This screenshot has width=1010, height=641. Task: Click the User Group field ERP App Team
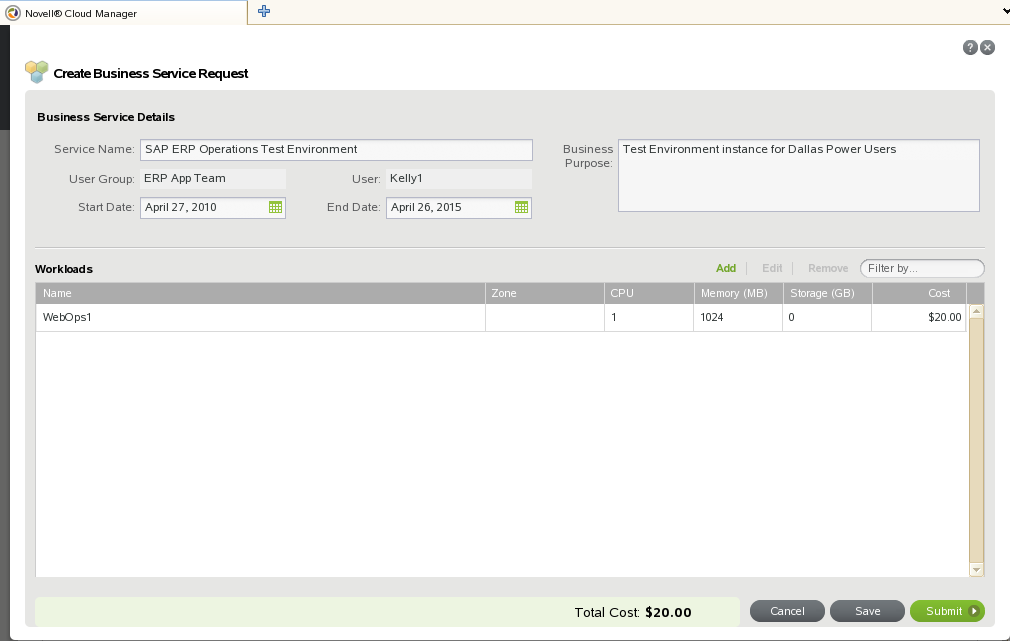pos(213,178)
